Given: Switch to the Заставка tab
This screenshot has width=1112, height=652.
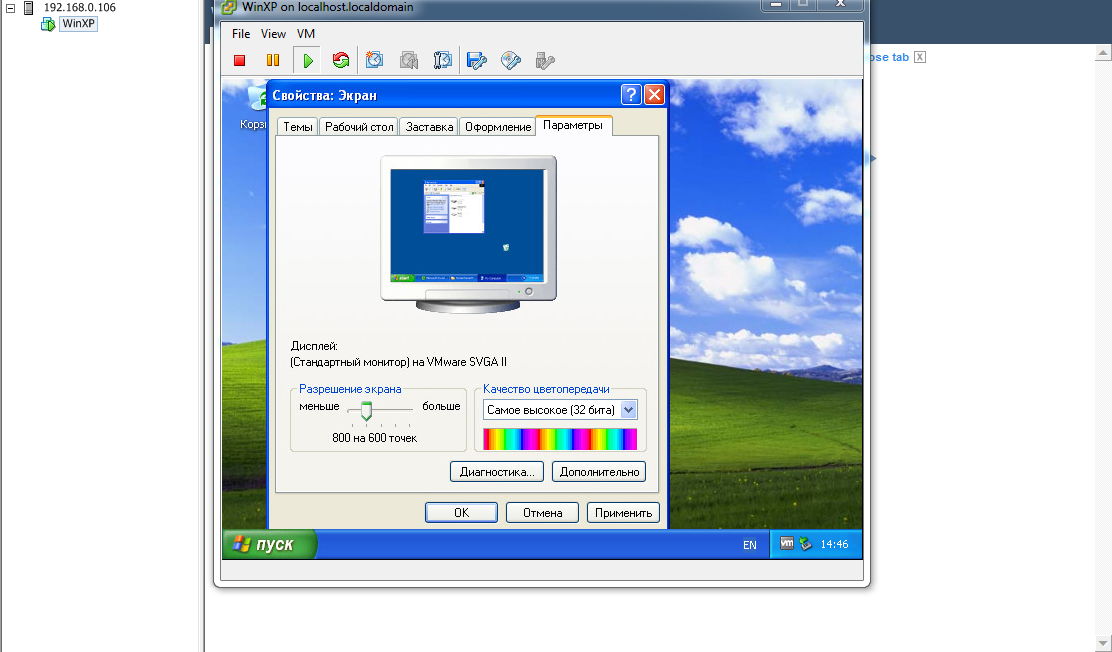Looking at the screenshot, I should click(x=429, y=126).
